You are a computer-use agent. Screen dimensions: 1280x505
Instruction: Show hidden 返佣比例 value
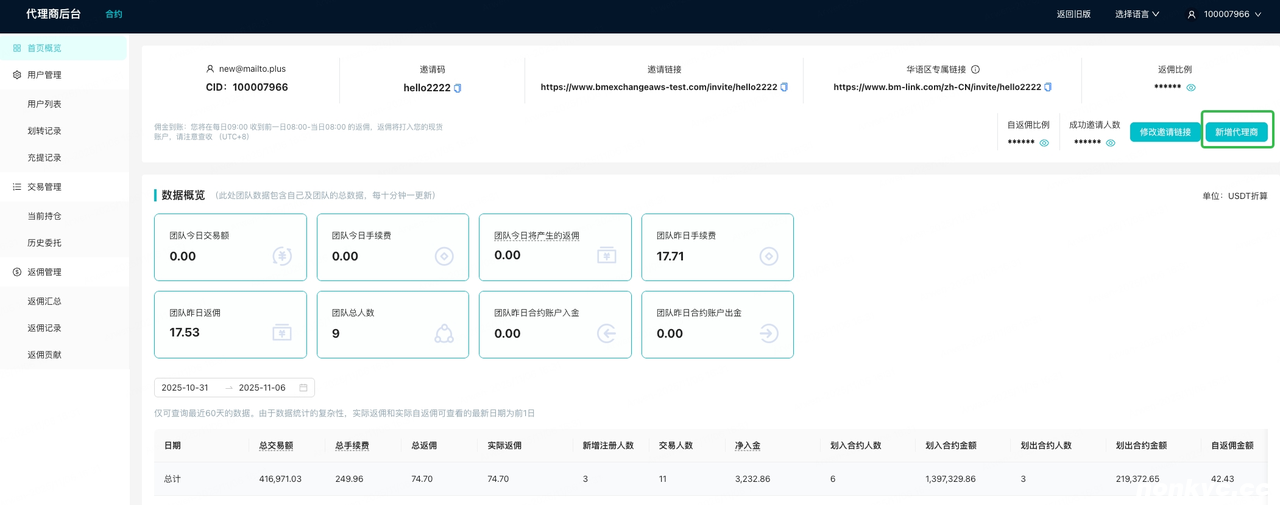(1191, 88)
